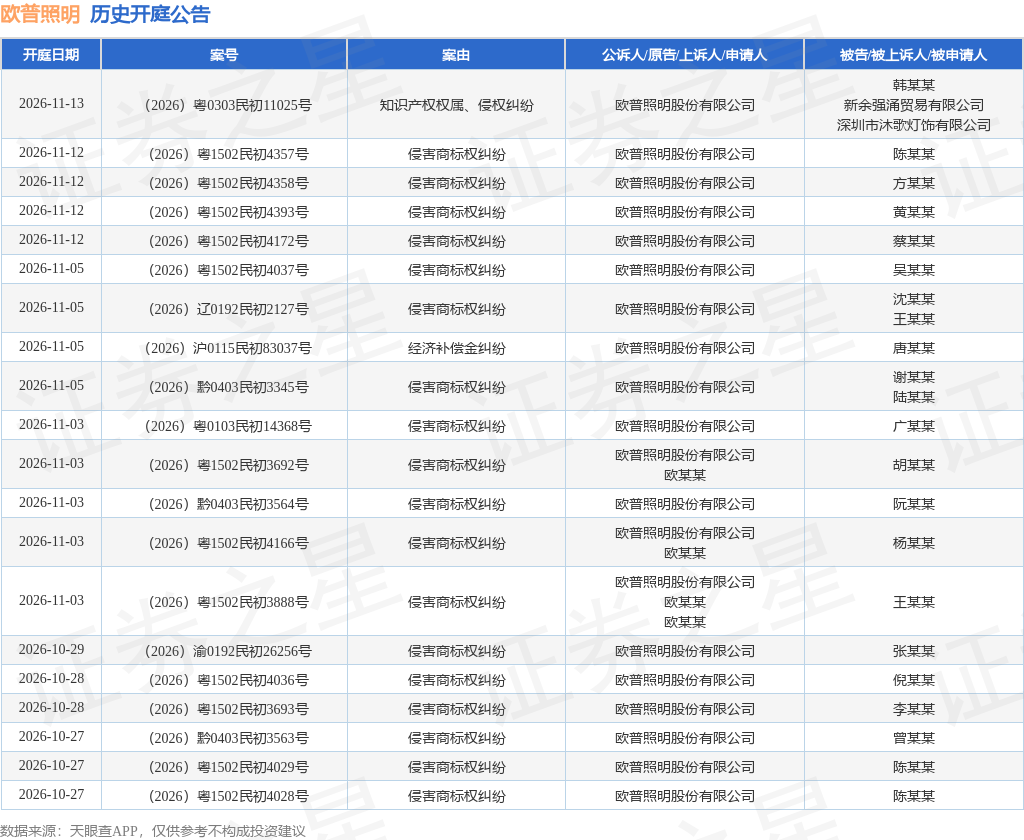This screenshot has width=1024, height=840.
Task: Click defendant 新余强涌贸易有限公司
Action: [914, 105]
